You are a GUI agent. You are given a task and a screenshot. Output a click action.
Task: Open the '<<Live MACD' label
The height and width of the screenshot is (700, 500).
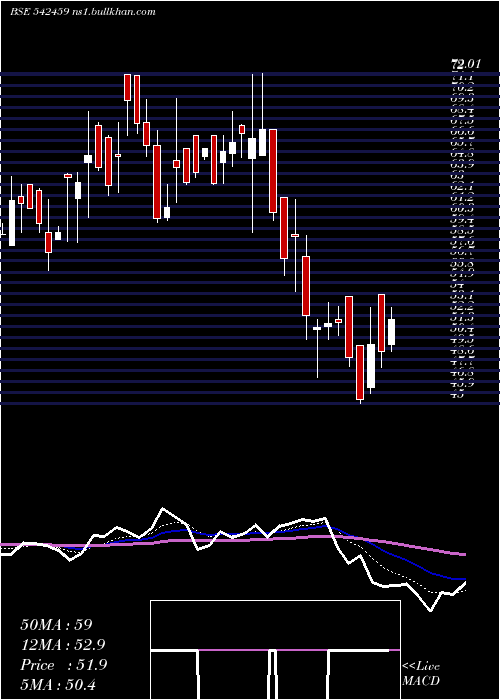click(x=421, y=674)
